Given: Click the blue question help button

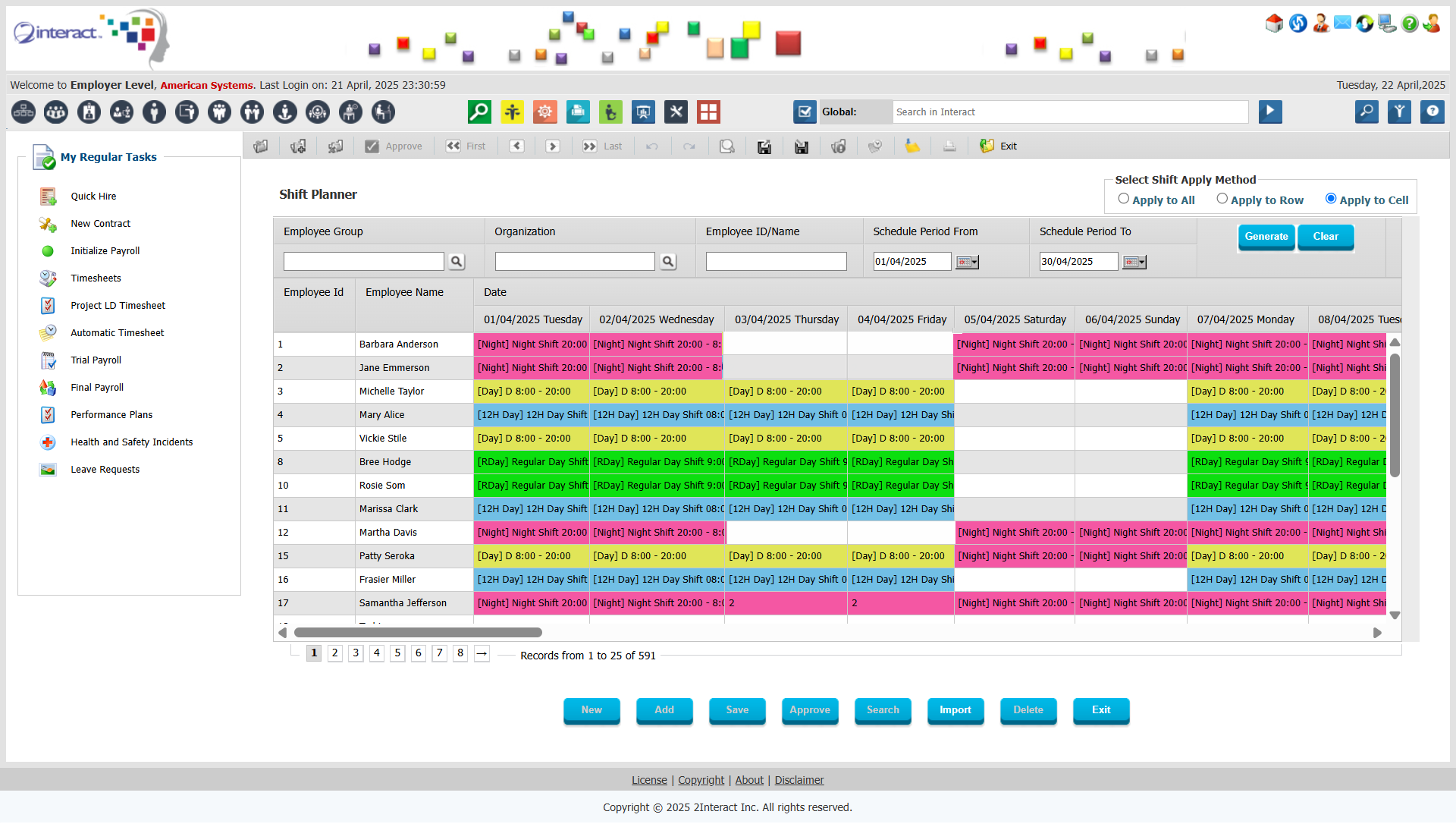Looking at the screenshot, I should [x=1432, y=112].
